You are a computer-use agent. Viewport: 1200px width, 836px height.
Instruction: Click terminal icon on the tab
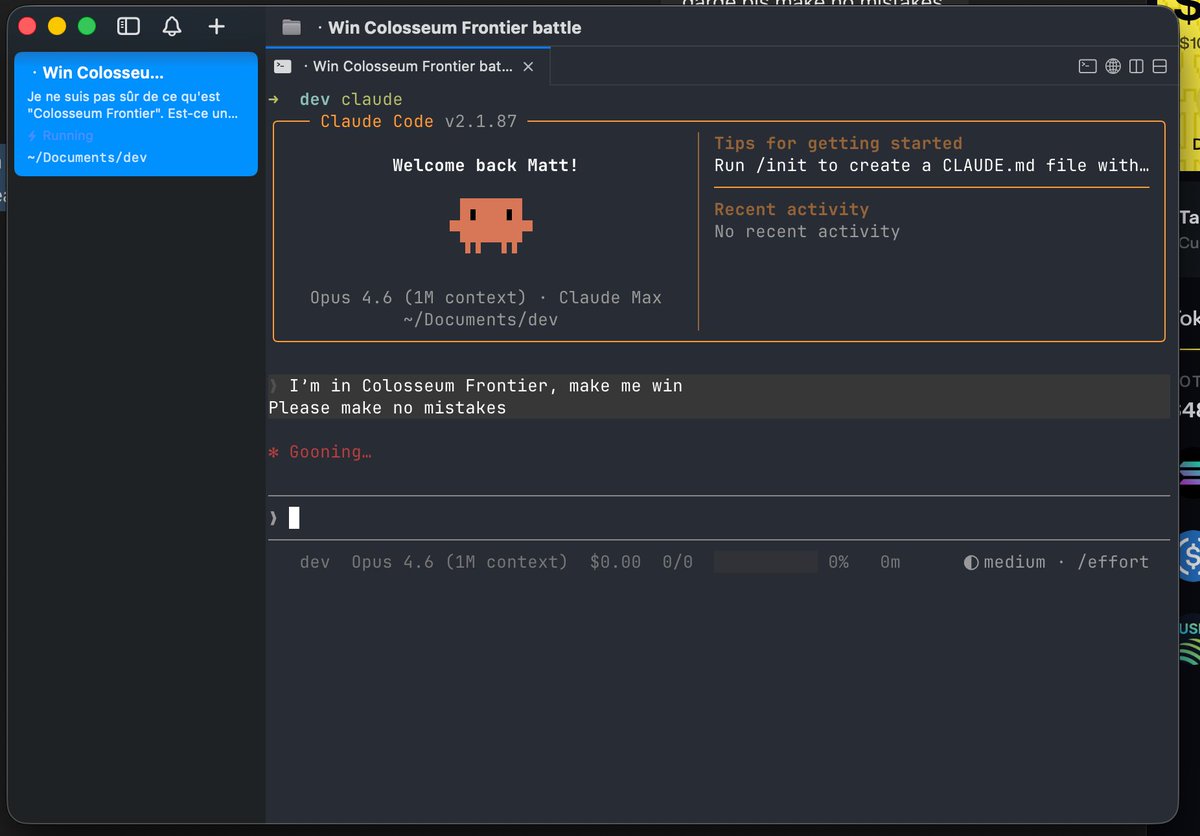click(x=283, y=67)
